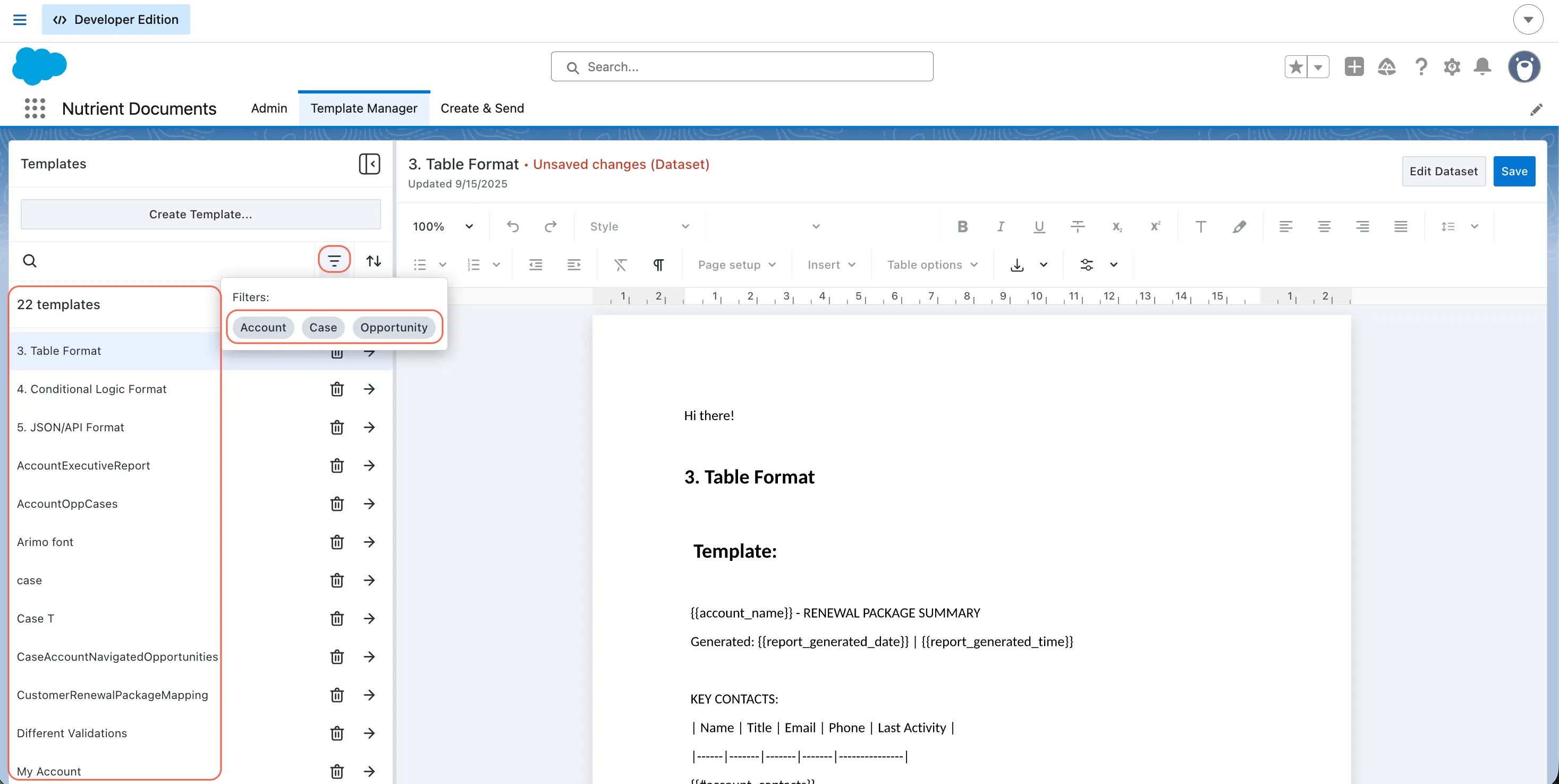Delete the Conditional Logic Format template

pyautogui.click(x=337, y=389)
